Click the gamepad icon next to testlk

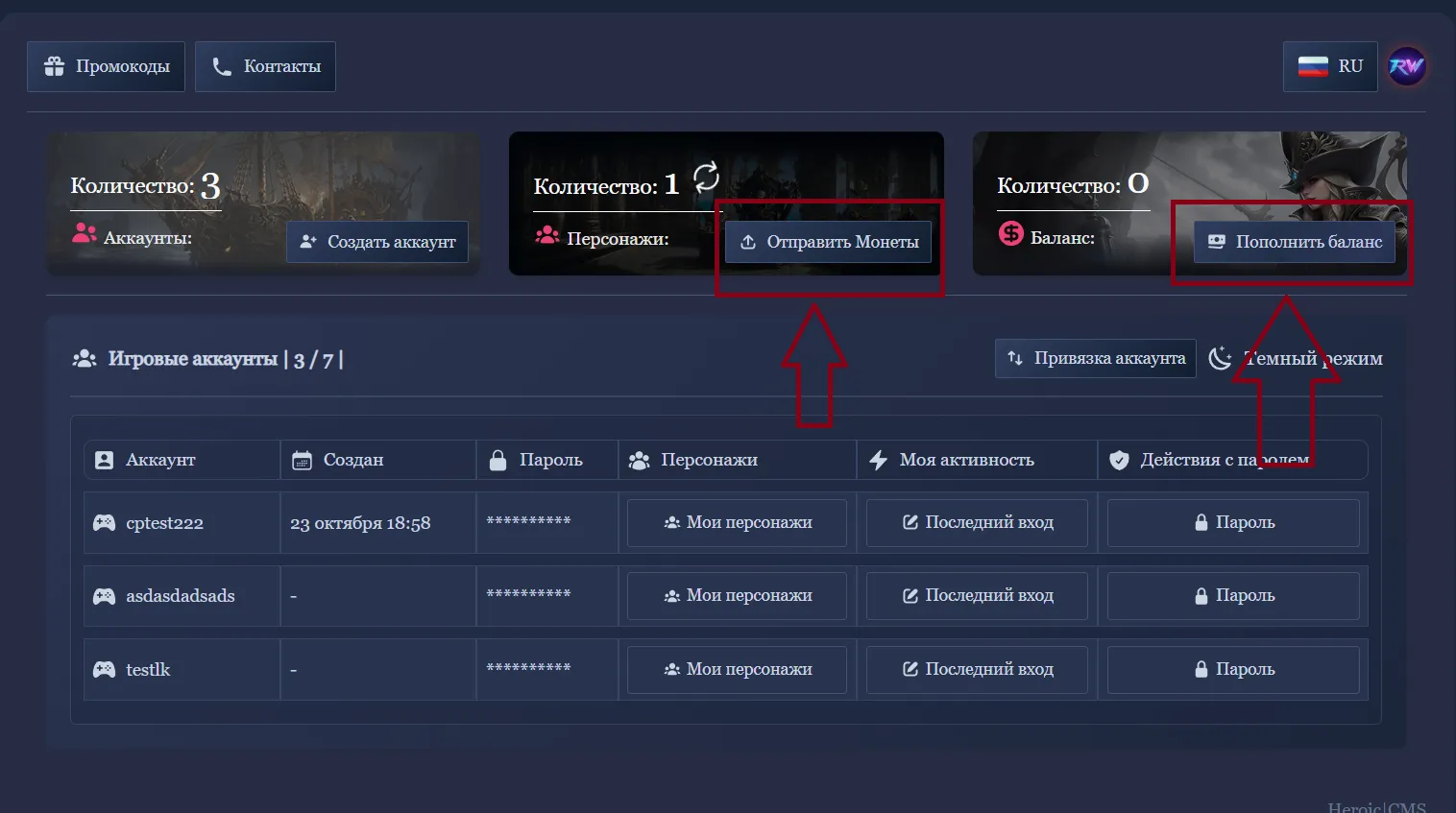(x=104, y=670)
